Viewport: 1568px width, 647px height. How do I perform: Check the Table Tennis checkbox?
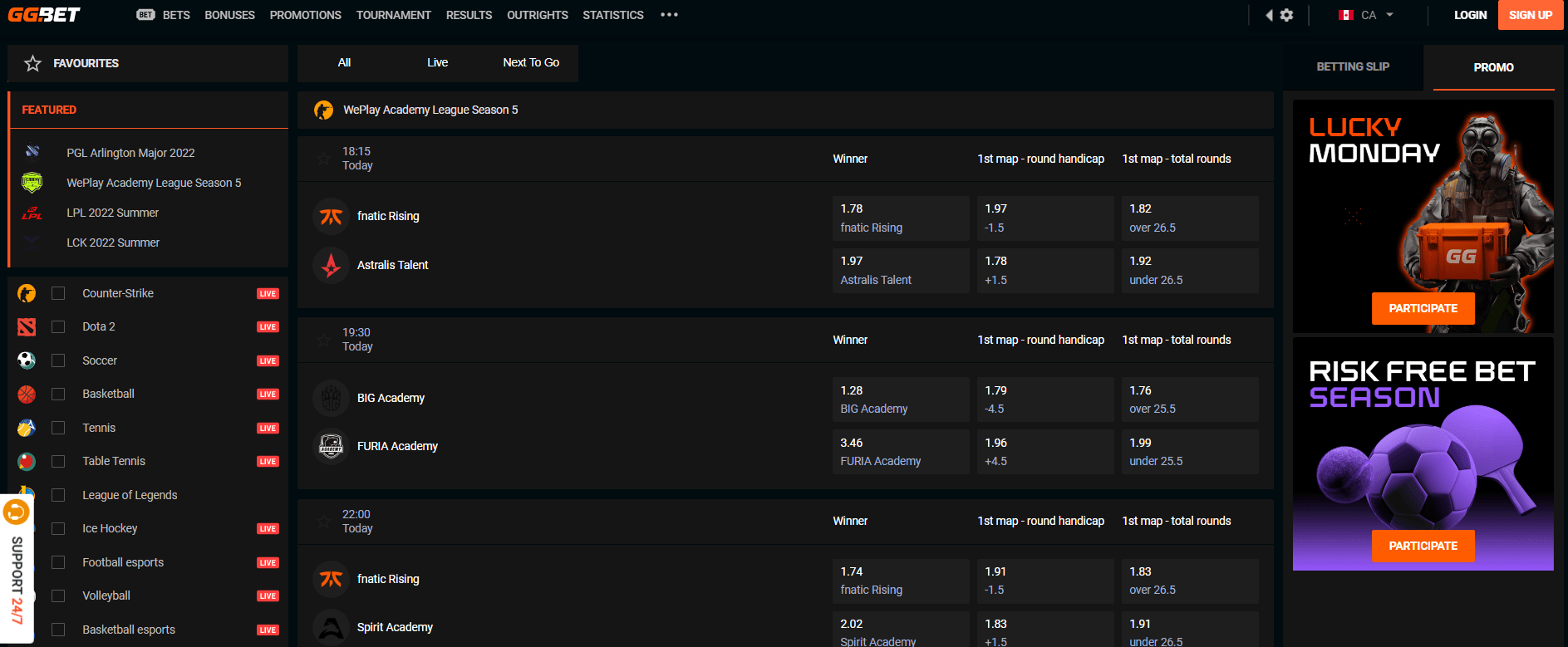[x=58, y=461]
